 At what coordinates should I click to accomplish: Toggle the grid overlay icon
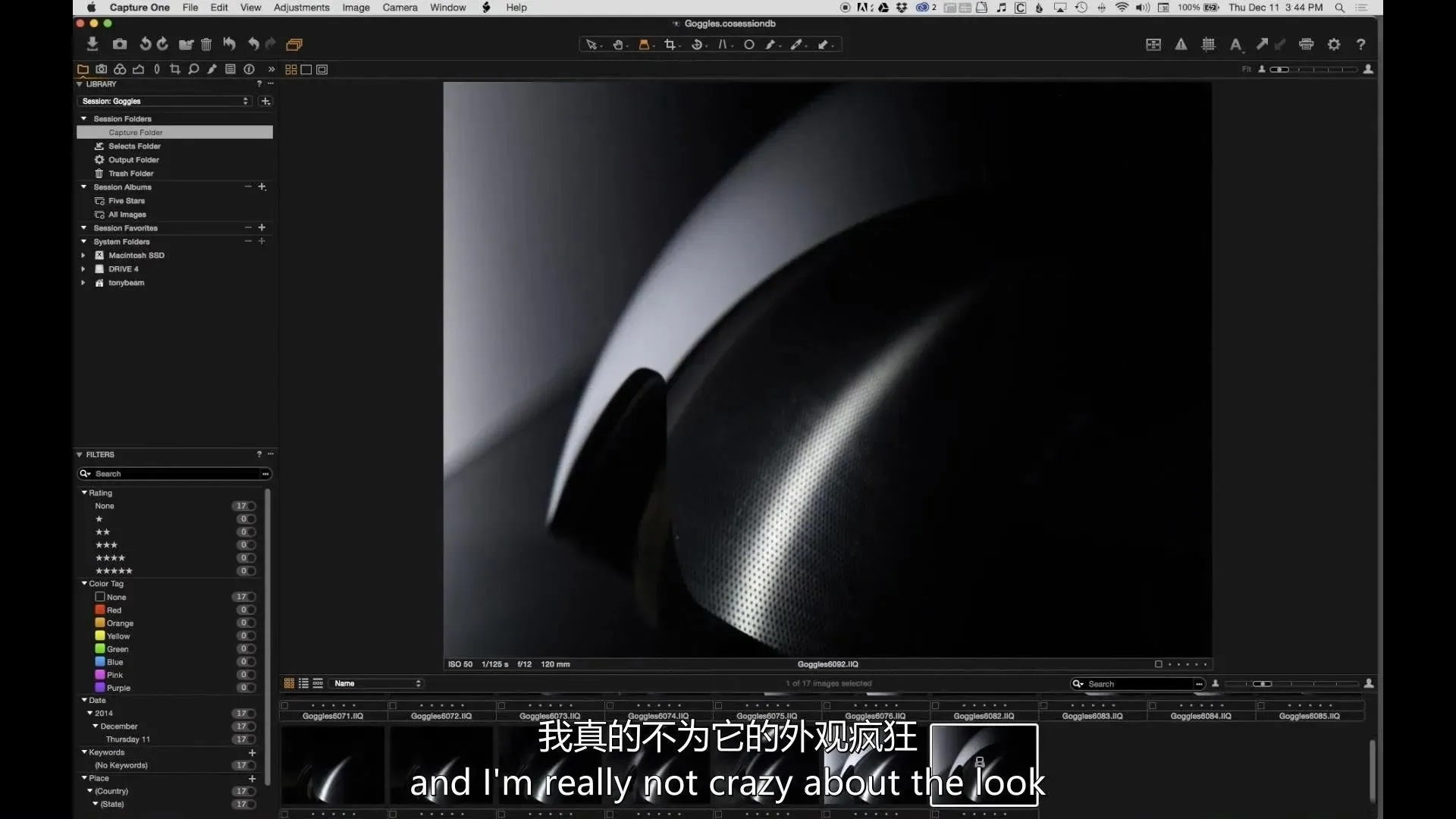click(x=1208, y=45)
